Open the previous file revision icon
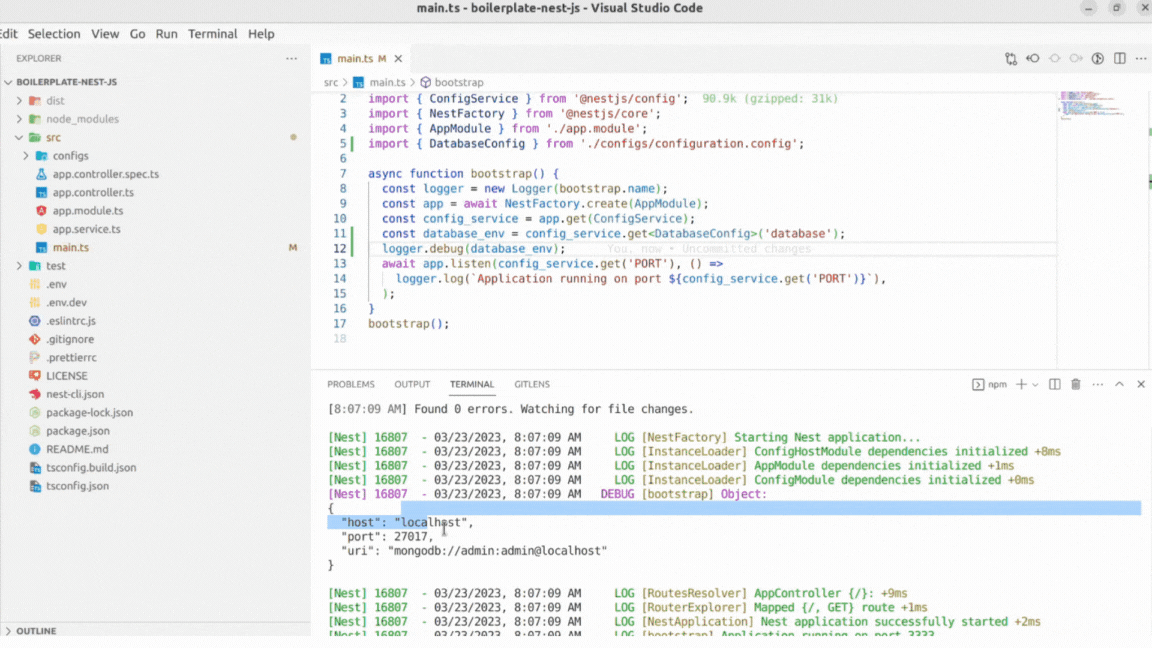Screen dimensions: 1152x648 click(x=1032, y=59)
